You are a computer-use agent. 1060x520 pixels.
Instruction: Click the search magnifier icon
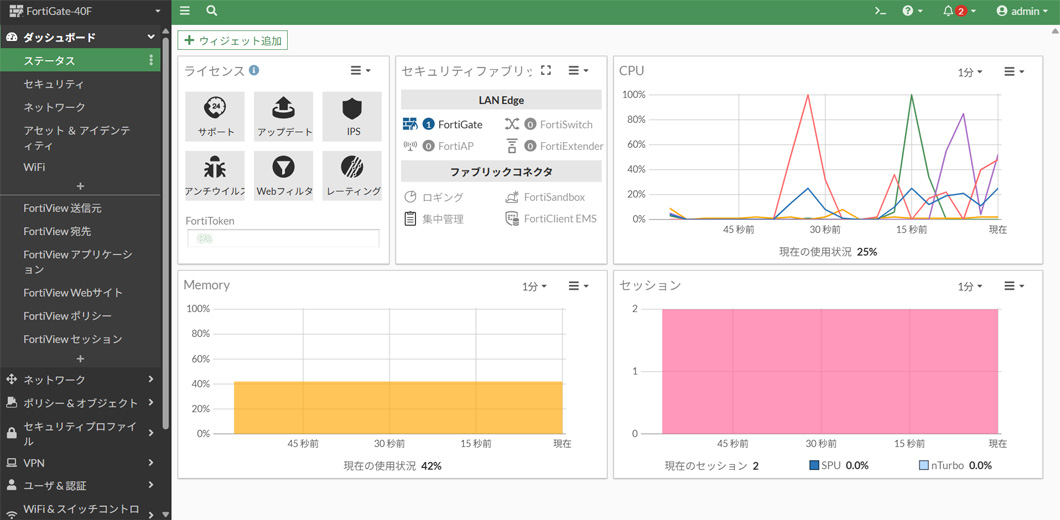pyautogui.click(x=212, y=11)
